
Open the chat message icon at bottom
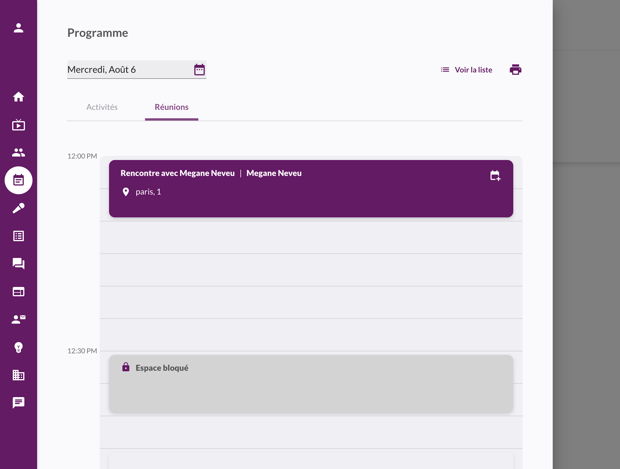point(18,403)
